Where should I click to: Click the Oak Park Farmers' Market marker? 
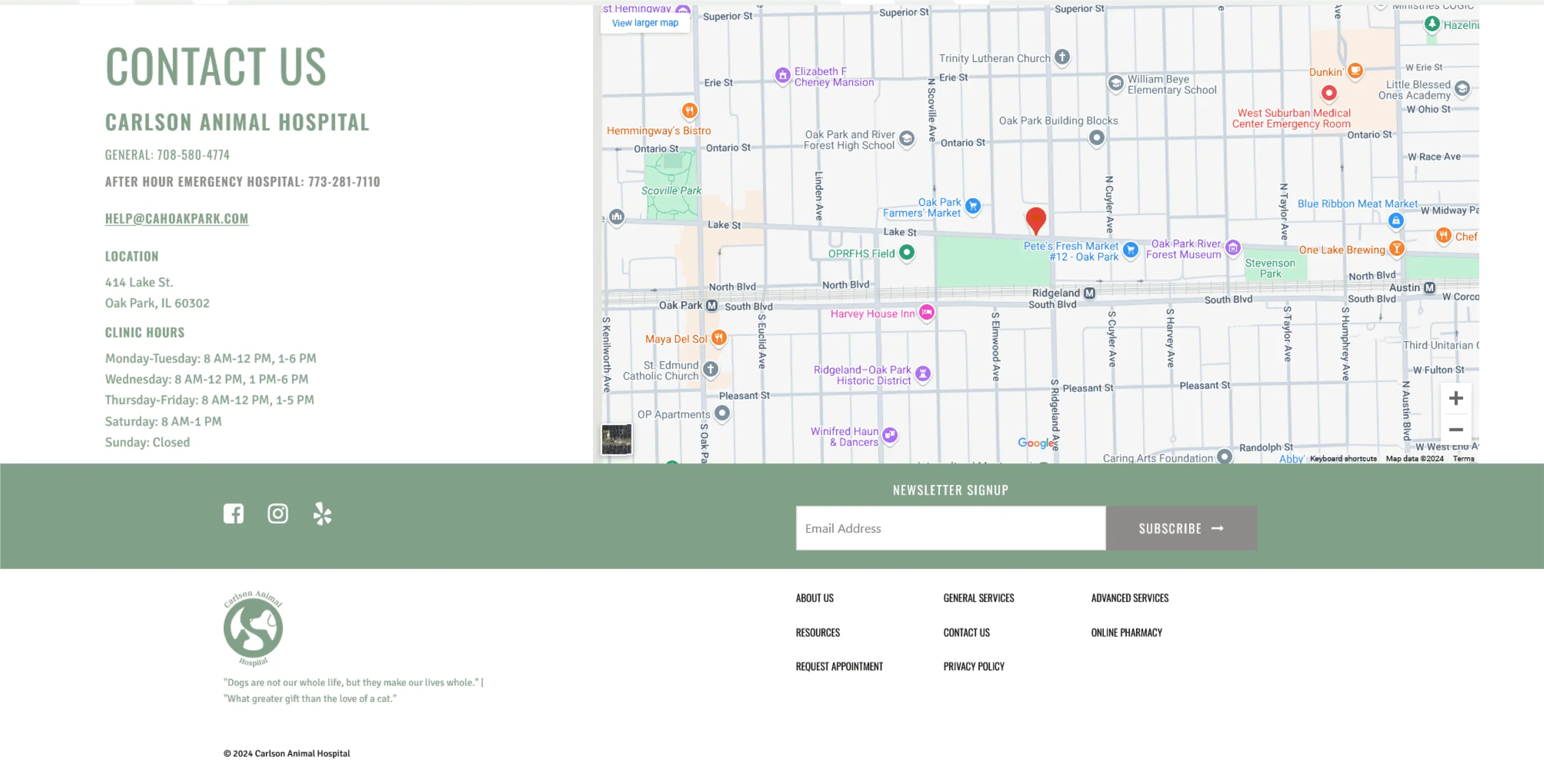pos(973,206)
